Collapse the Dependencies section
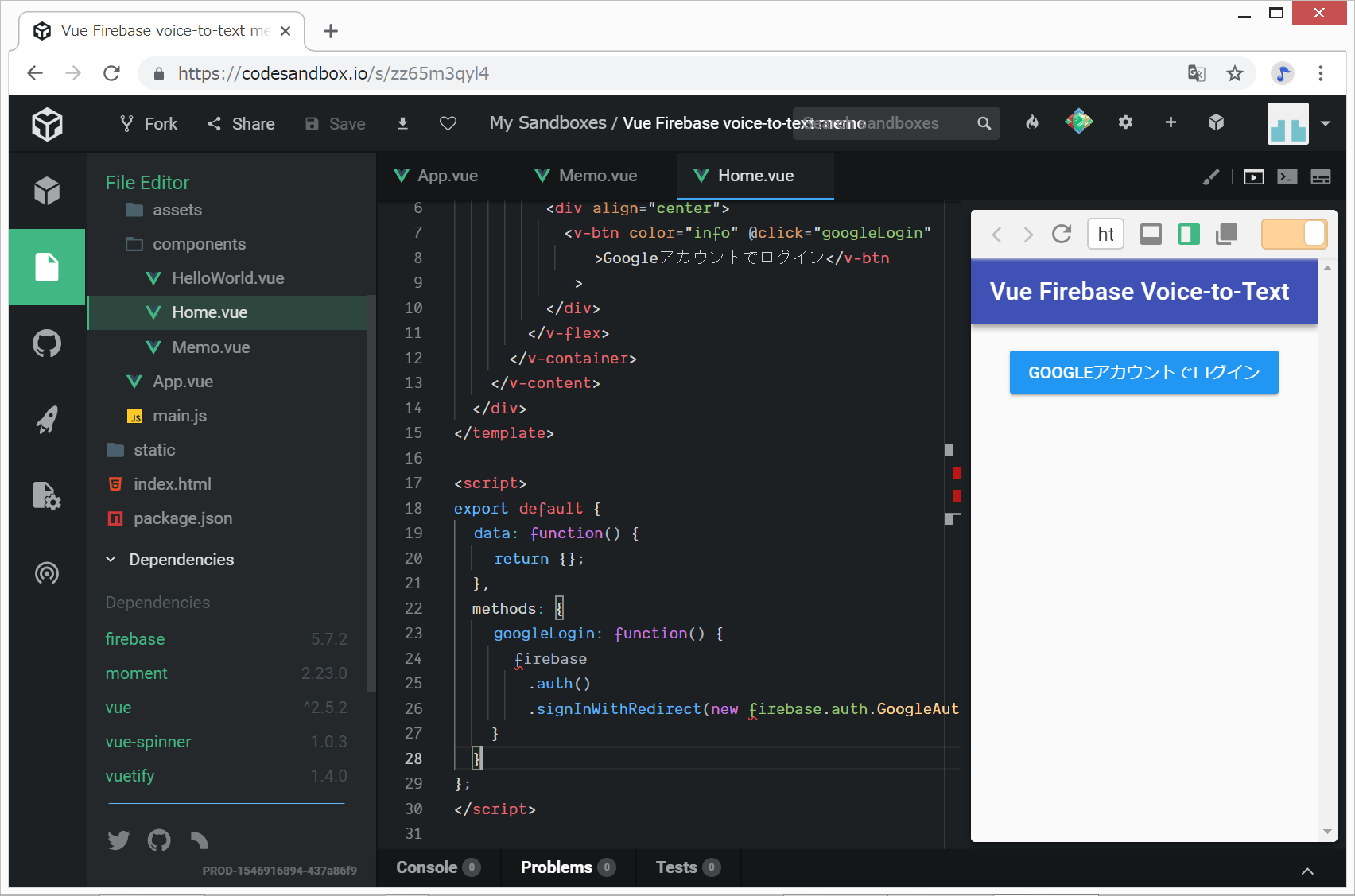Screen dimensions: 1355x896 [x=111, y=560]
